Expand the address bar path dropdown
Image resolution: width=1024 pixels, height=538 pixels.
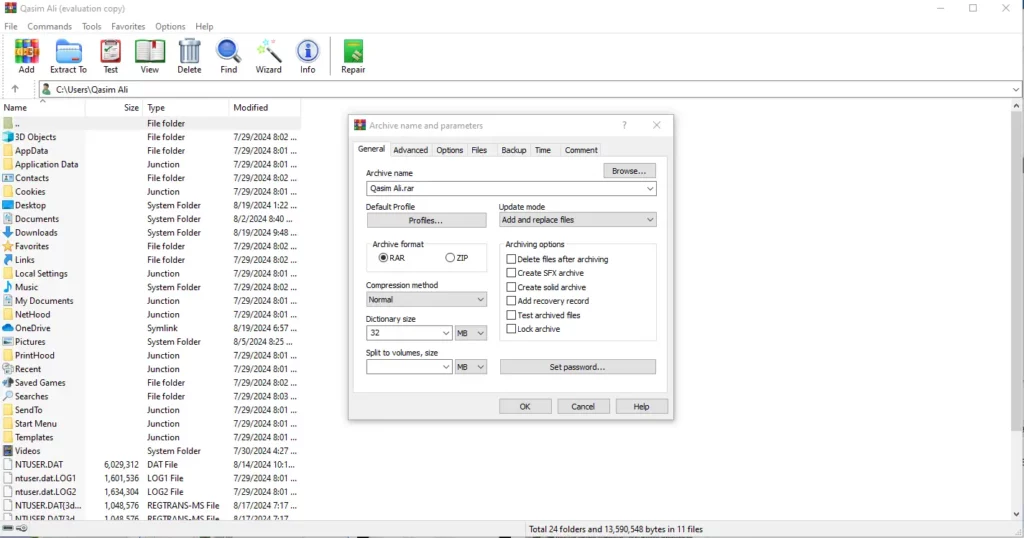point(1016,89)
